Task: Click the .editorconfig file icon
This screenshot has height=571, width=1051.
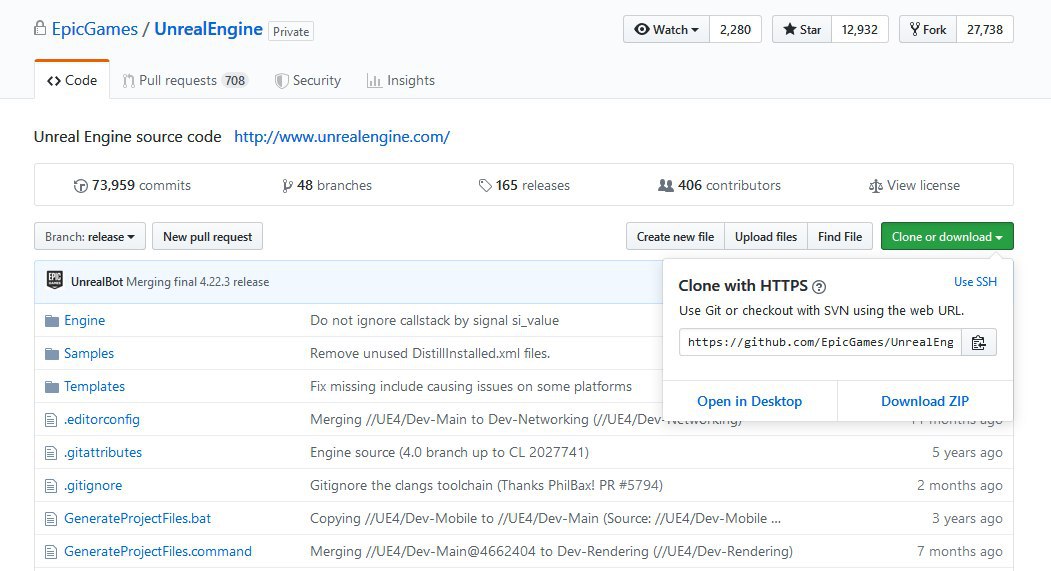Action: pyautogui.click(x=51, y=420)
